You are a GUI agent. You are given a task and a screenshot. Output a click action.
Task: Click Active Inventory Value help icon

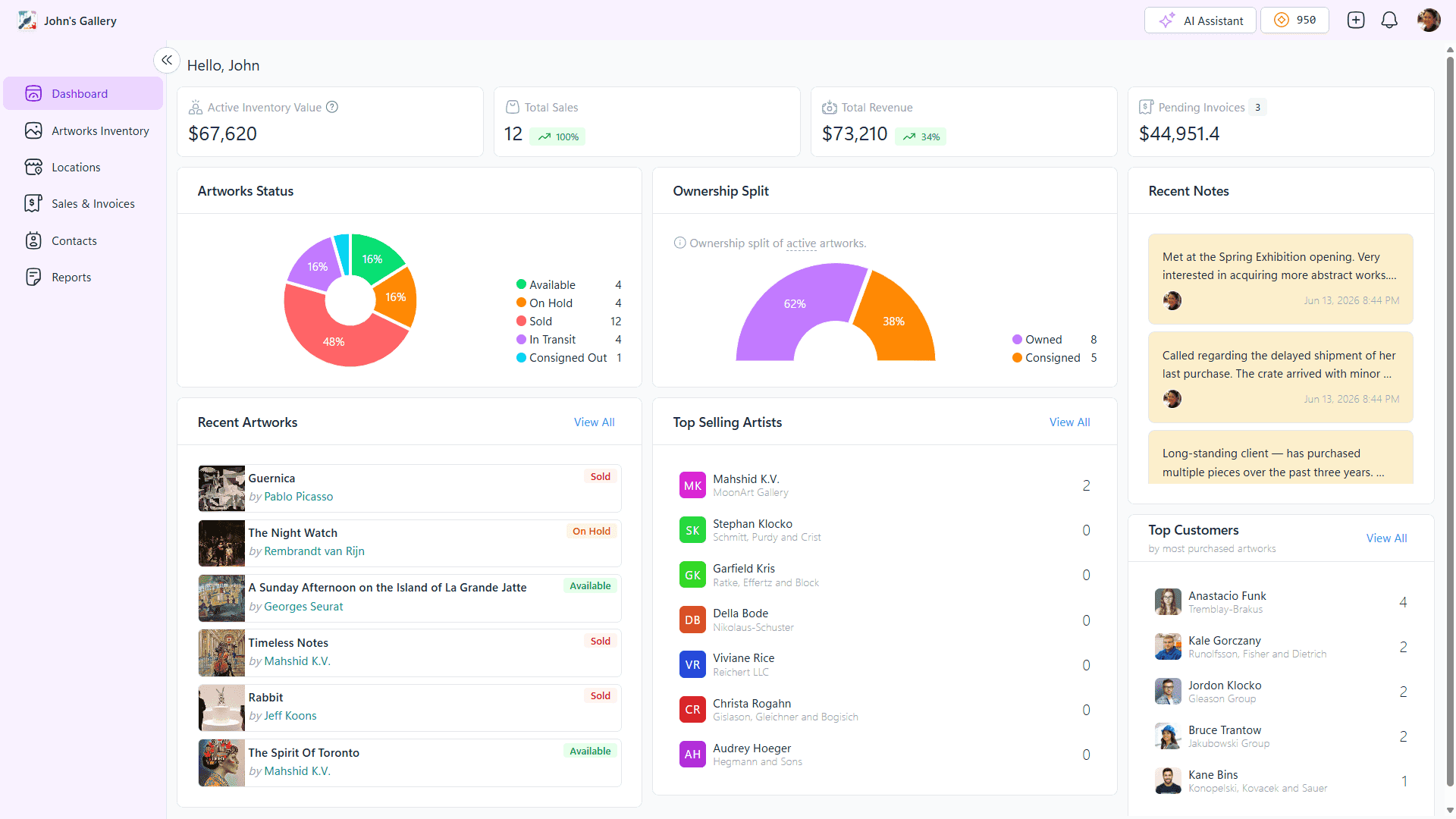[332, 107]
